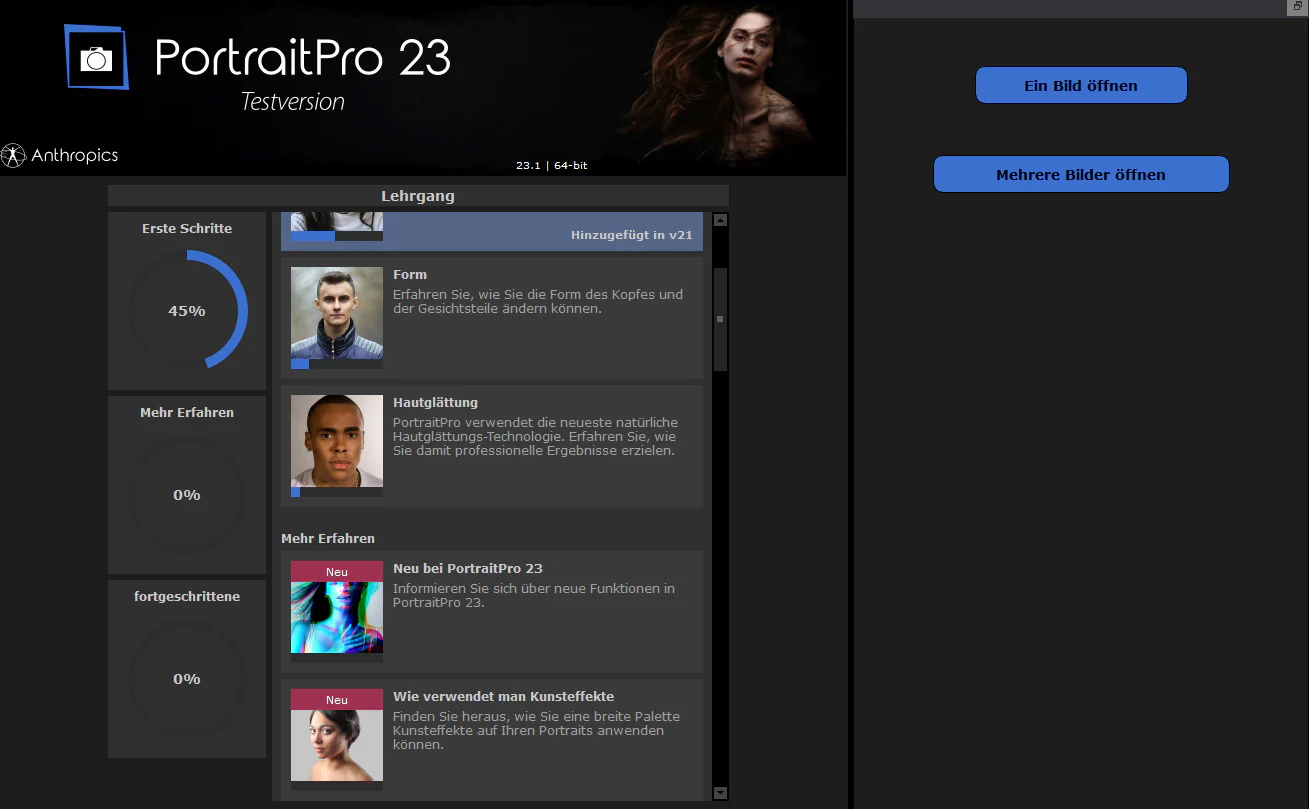The image size is (1309, 809).
Task: Open the "Mehr Erfahren" 0% progress panel
Action: (x=187, y=485)
